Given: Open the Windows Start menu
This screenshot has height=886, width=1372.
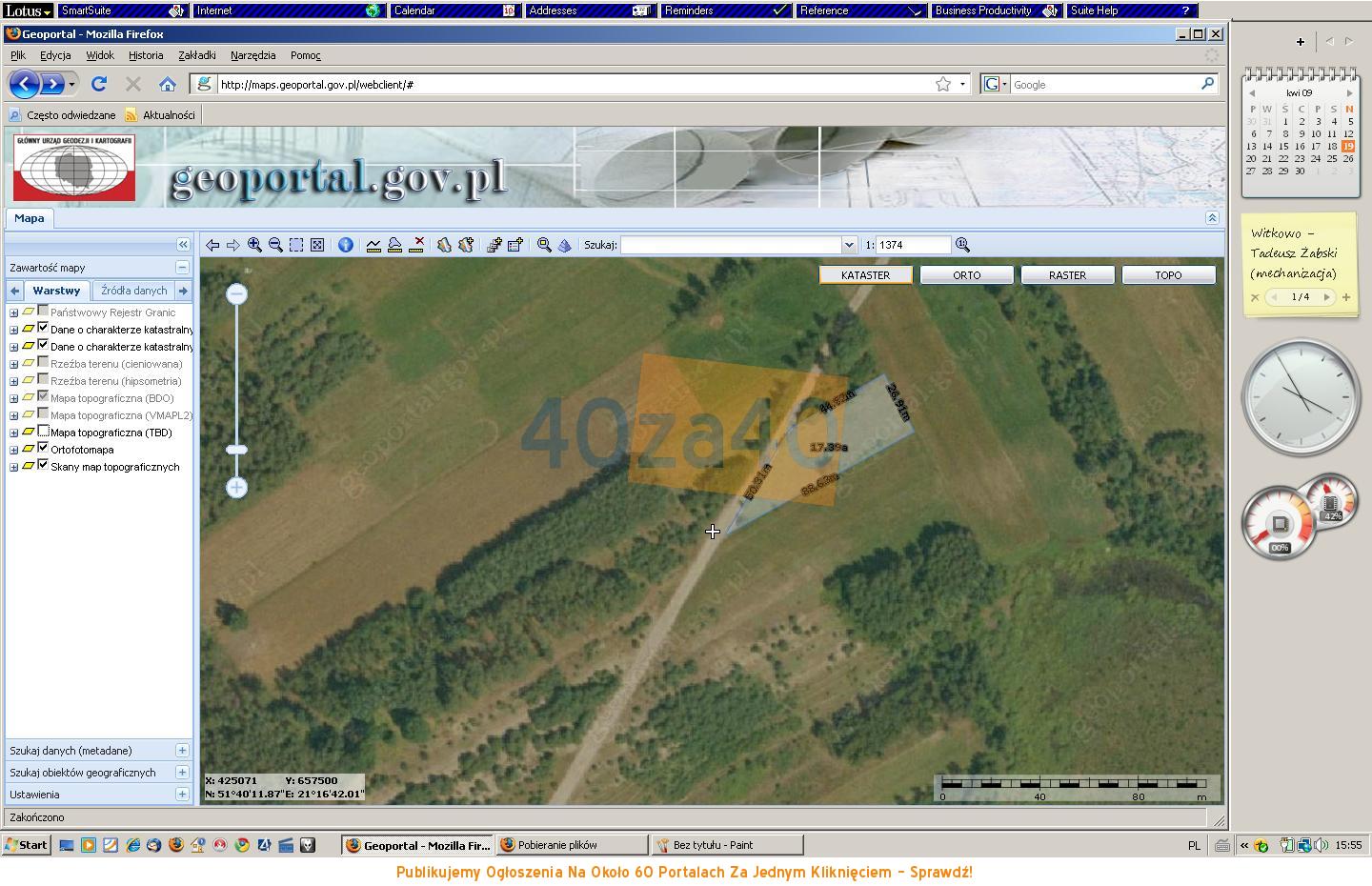Looking at the screenshot, I should pyautogui.click(x=26, y=844).
